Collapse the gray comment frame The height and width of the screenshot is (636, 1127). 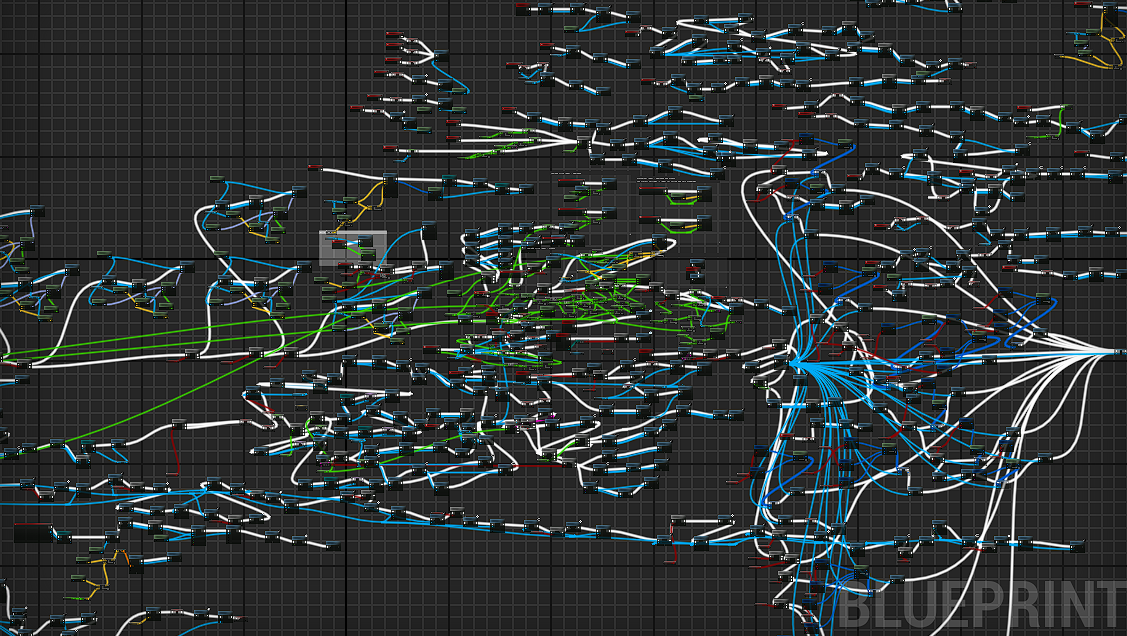pos(322,233)
